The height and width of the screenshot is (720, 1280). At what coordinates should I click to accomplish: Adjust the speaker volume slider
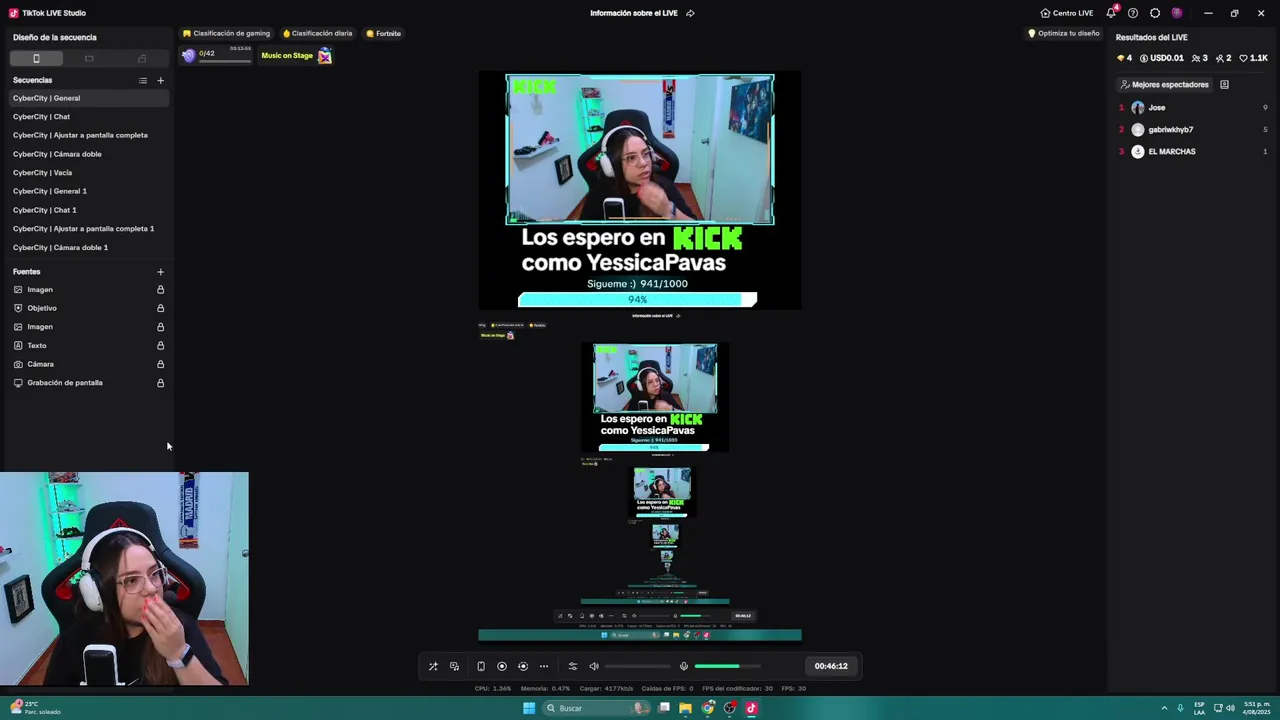click(x=638, y=666)
